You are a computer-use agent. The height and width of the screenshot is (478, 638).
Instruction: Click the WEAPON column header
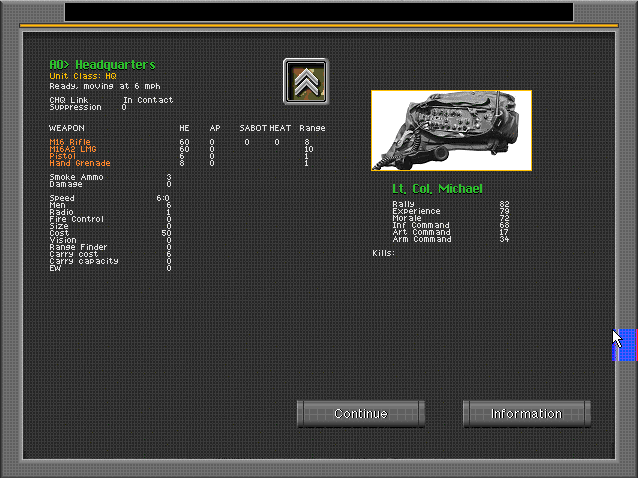[x=67, y=128]
